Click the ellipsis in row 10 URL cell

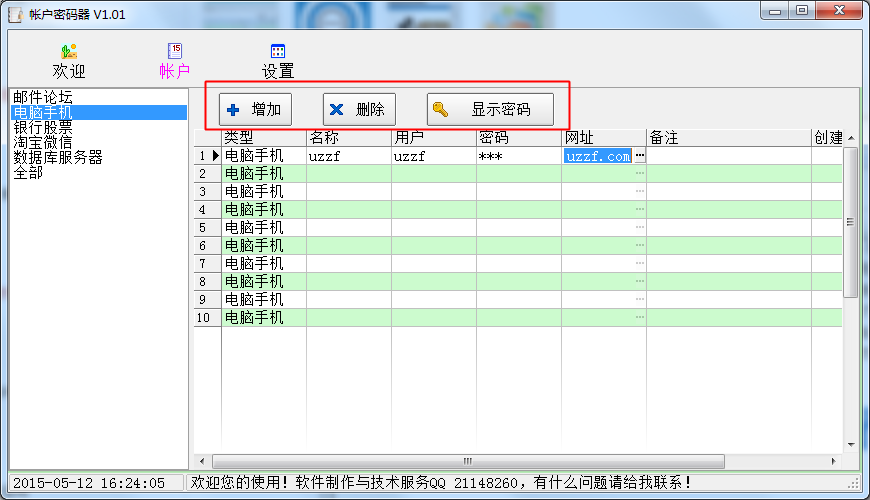pyautogui.click(x=640, y=317)
